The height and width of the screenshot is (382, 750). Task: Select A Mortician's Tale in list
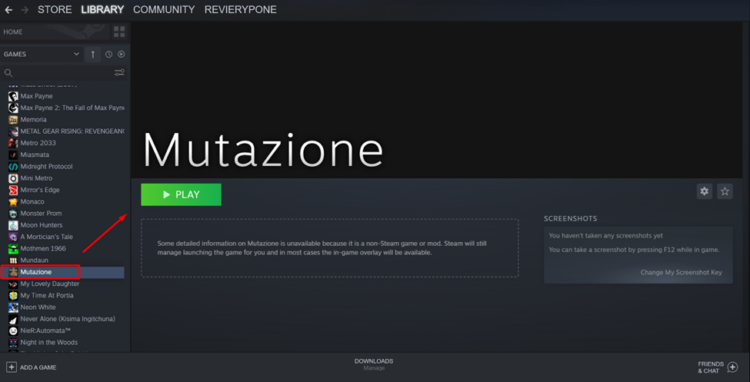pyautogui.click(x=66, y=237)
